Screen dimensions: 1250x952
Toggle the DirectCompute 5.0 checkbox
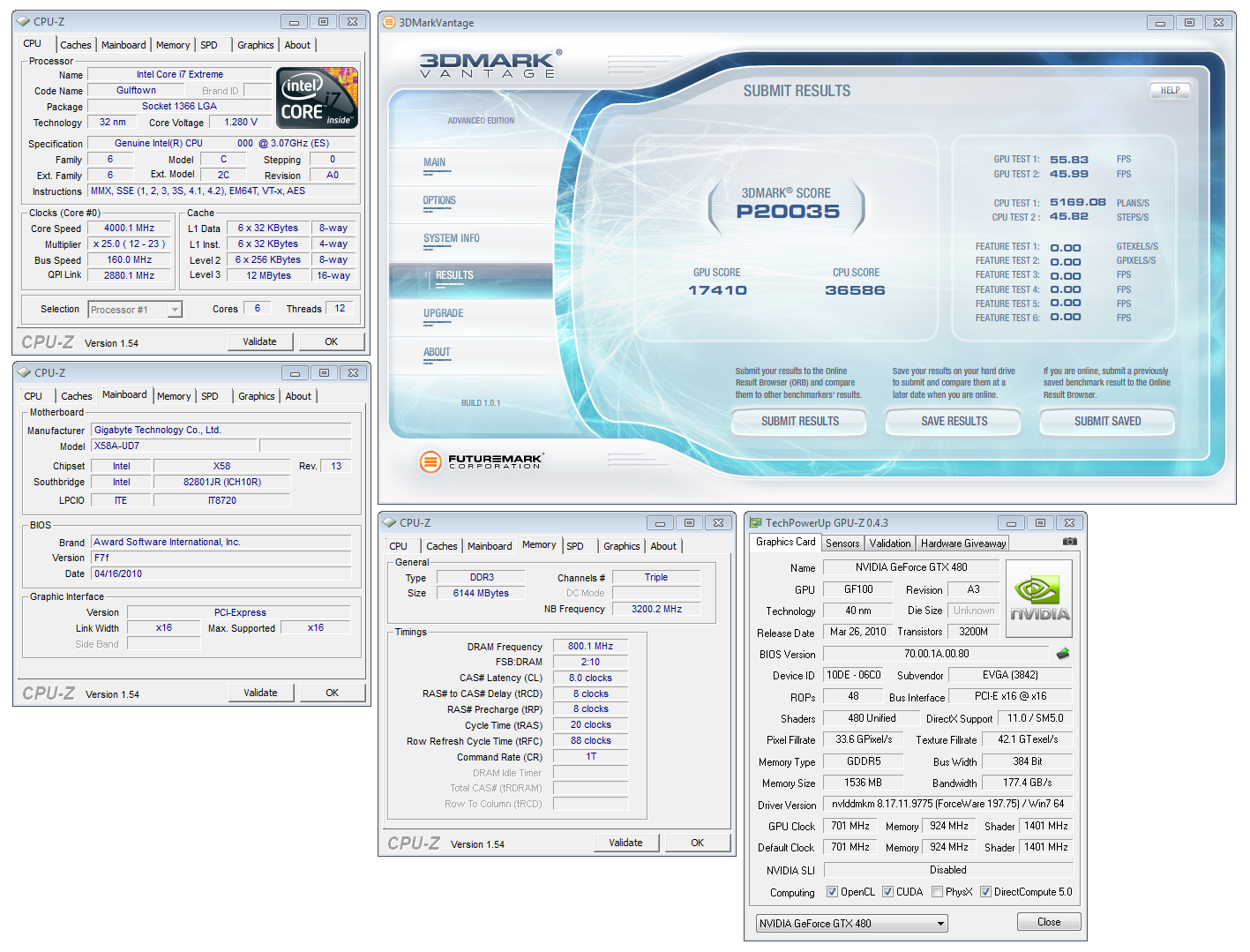(x=985, y=892)
